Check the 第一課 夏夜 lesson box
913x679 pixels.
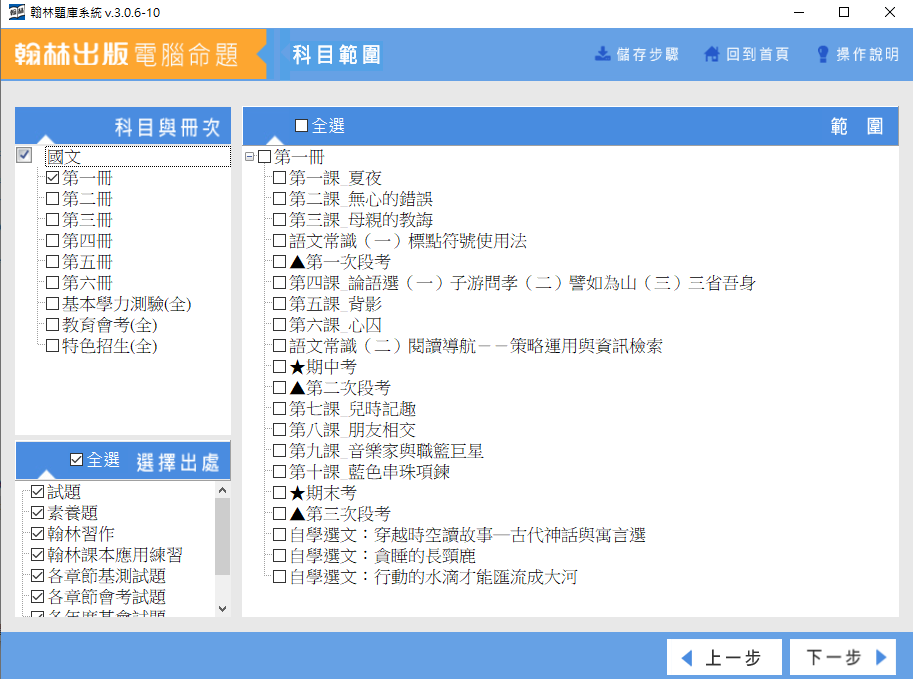click(280, 178)
